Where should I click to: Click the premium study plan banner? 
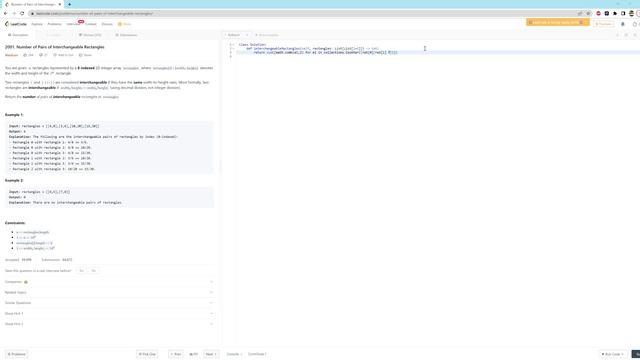coord(557,22)
